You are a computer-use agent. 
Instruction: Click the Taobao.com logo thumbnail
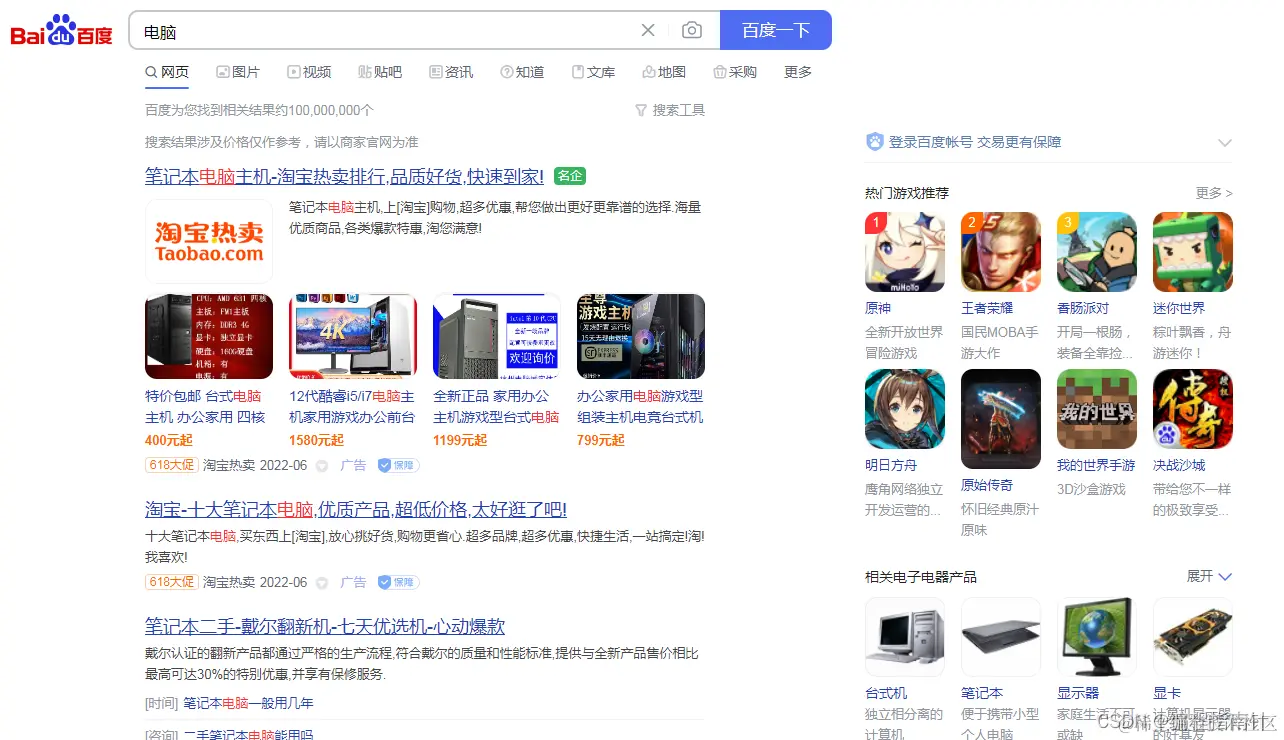pyautogui.click(x=209, y=242)
